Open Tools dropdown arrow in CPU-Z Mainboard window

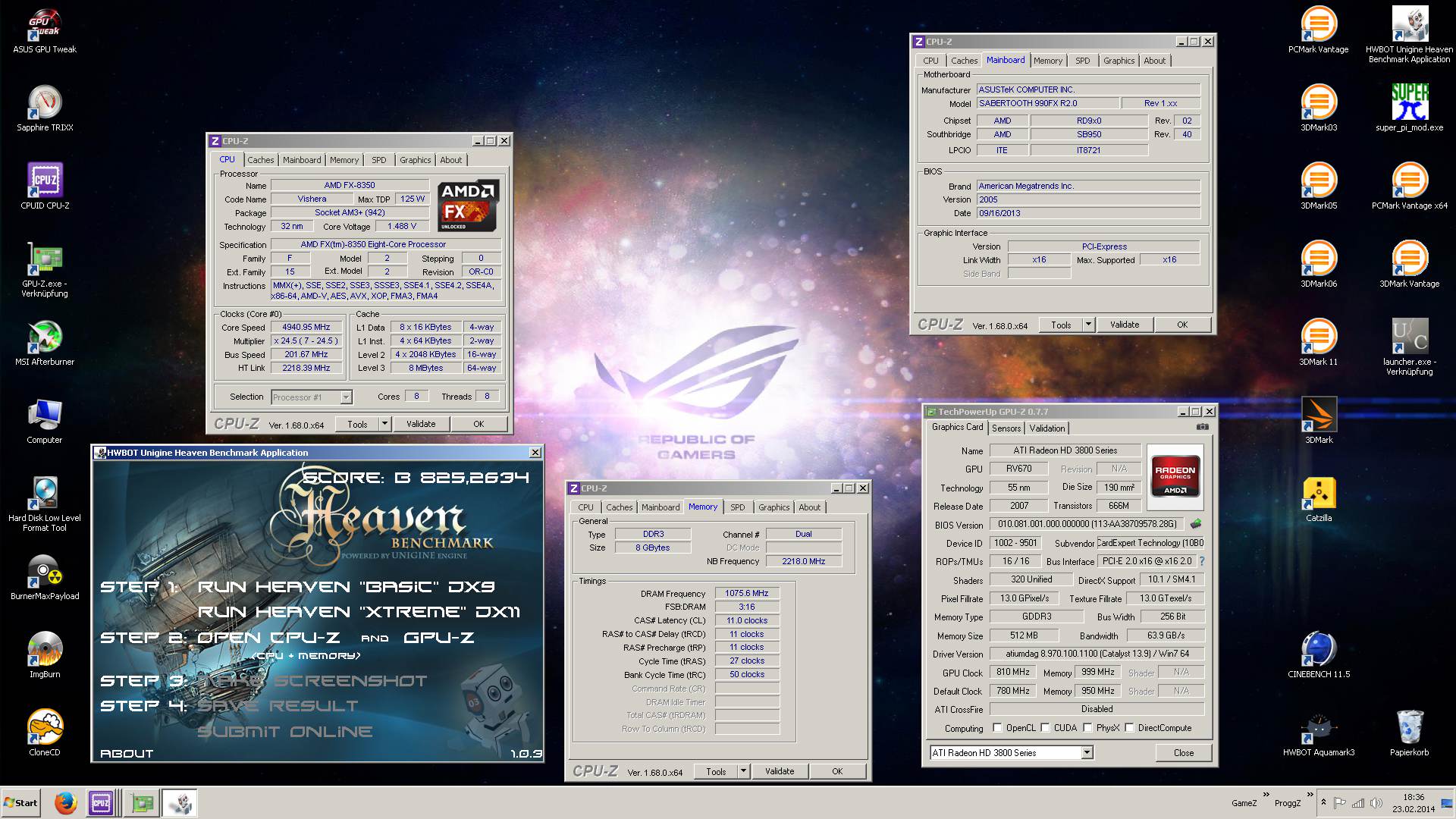tap(1088, 324)
